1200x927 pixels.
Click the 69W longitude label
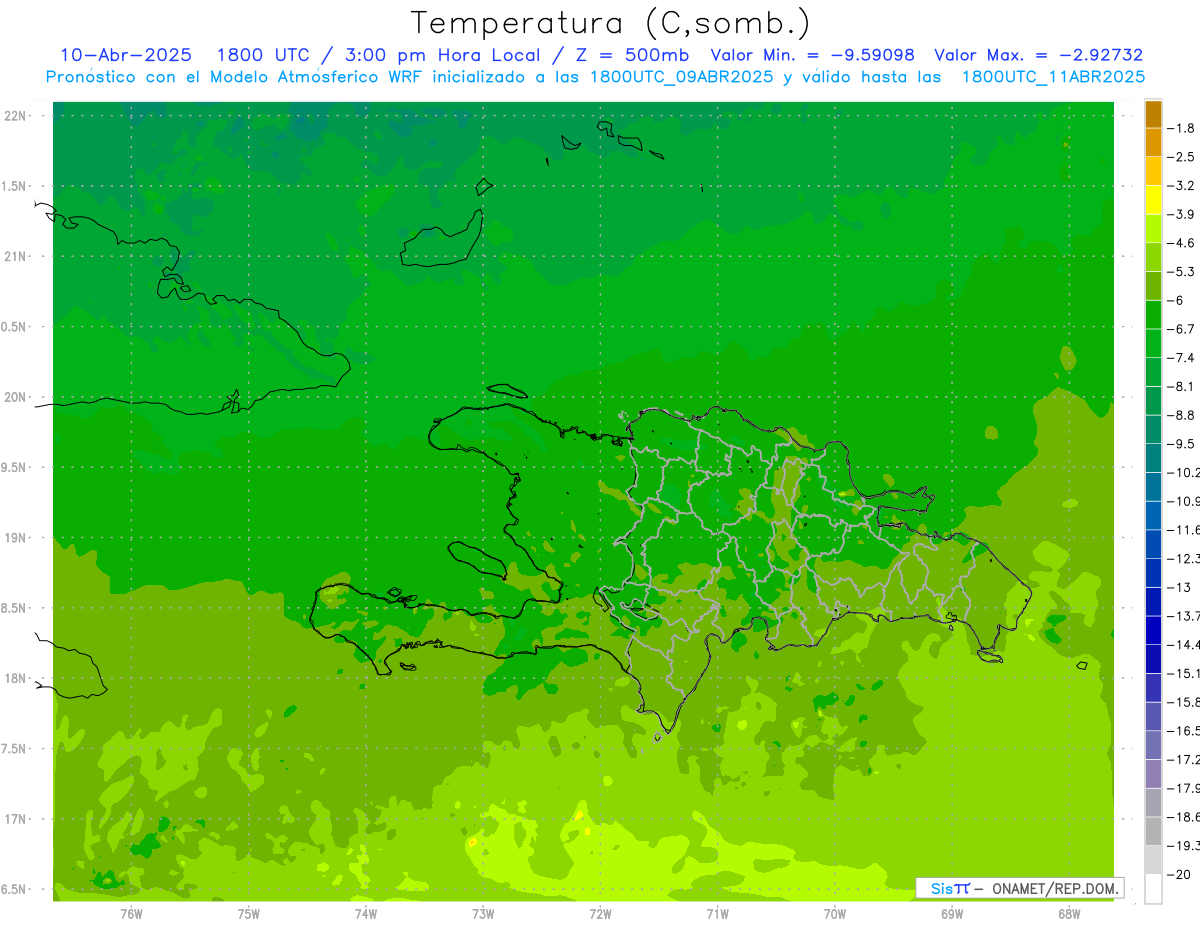coord(952,914)
